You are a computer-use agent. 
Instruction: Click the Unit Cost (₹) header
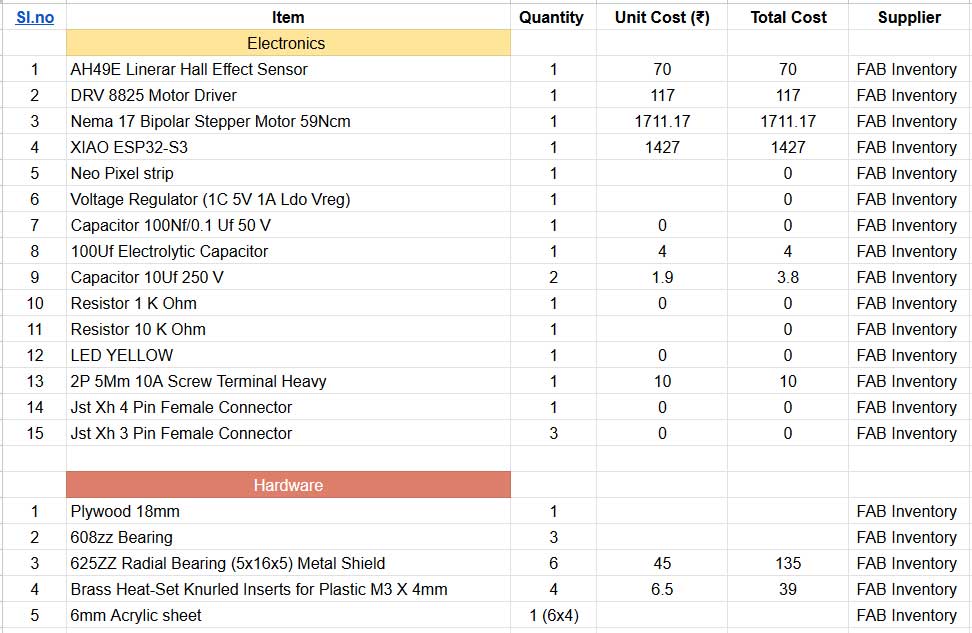point(662,17)
